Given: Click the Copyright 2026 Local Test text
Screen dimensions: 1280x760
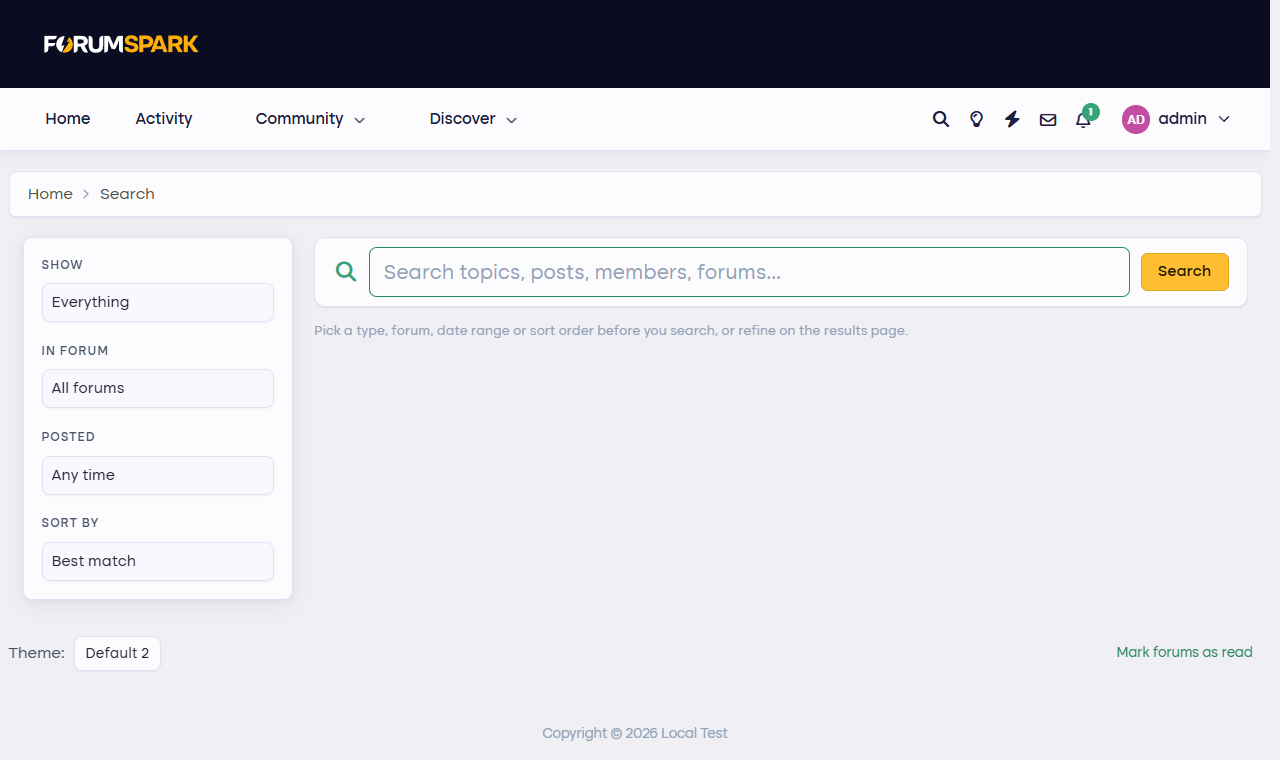Looking at the screenshot, I should click(635, 733).
